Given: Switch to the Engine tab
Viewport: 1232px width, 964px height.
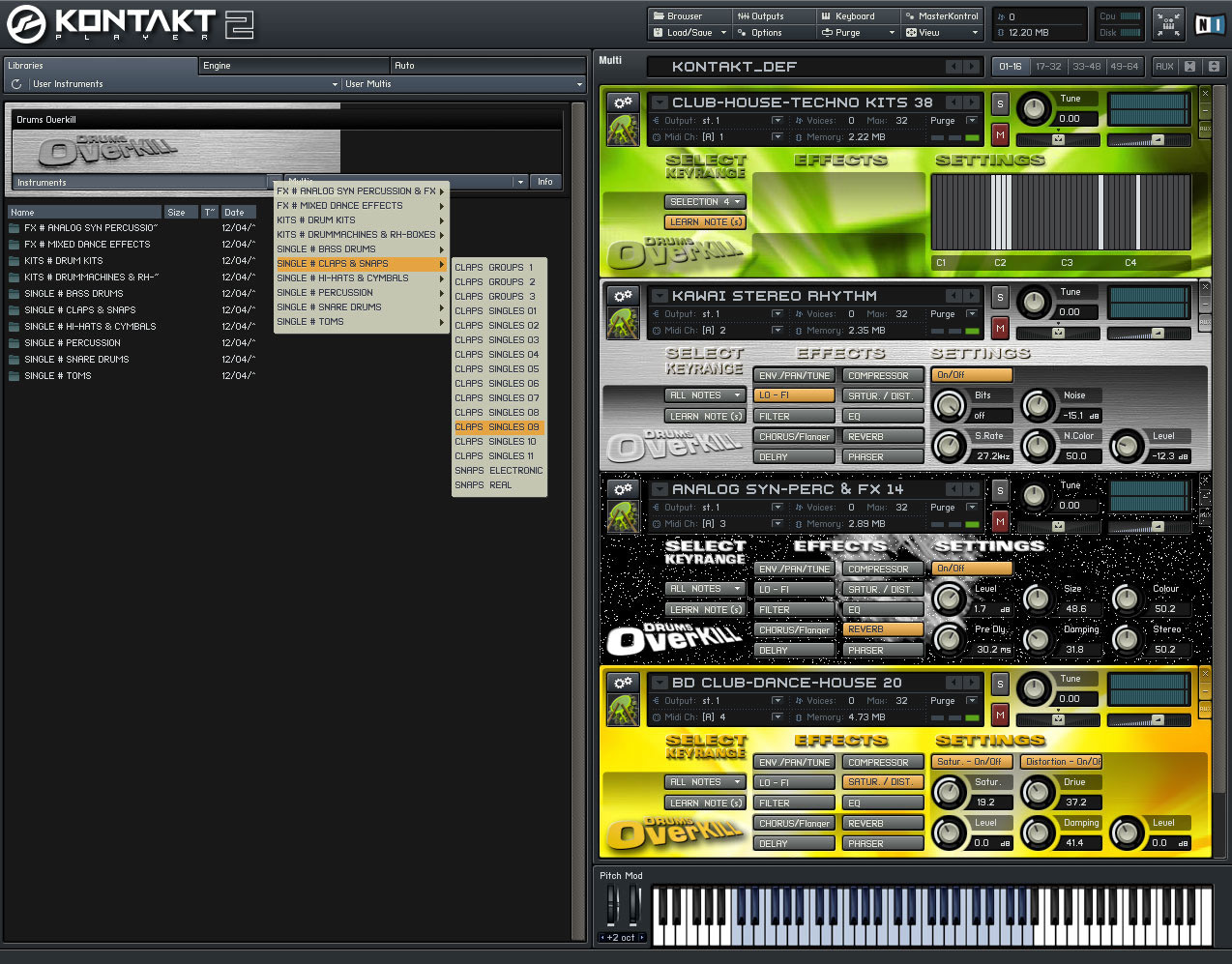Looking at the screenshot, I should pyautogui.click(x=295, y=66).
